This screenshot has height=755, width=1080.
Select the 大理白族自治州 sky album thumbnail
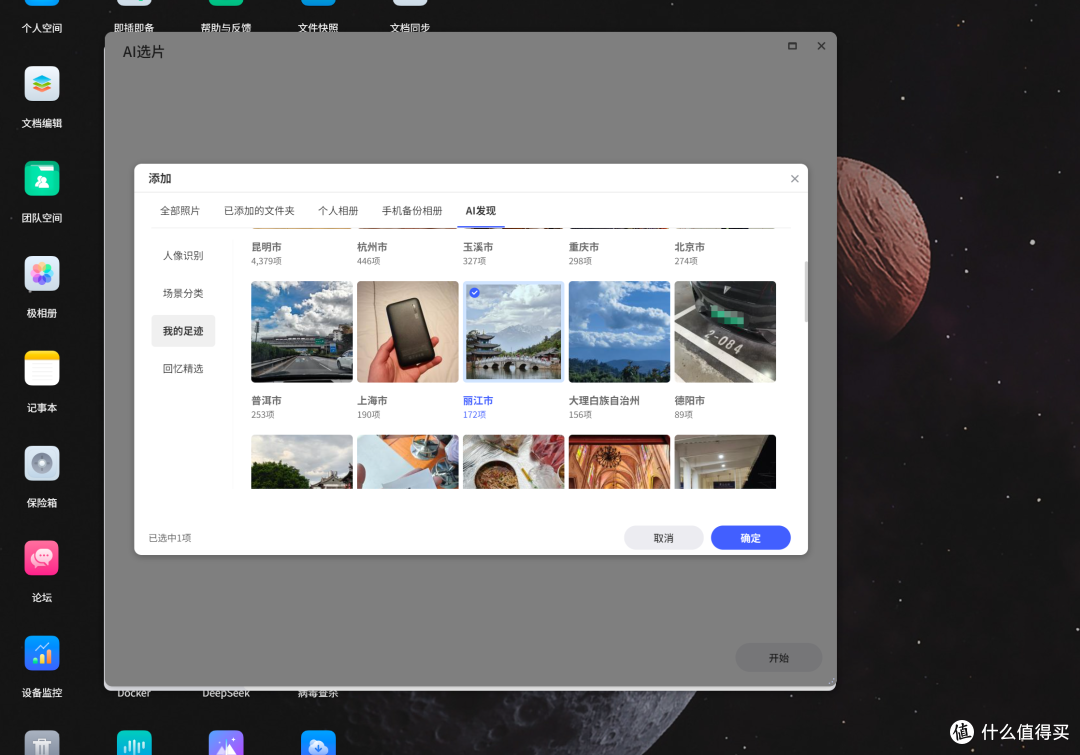tap(619, 332)
